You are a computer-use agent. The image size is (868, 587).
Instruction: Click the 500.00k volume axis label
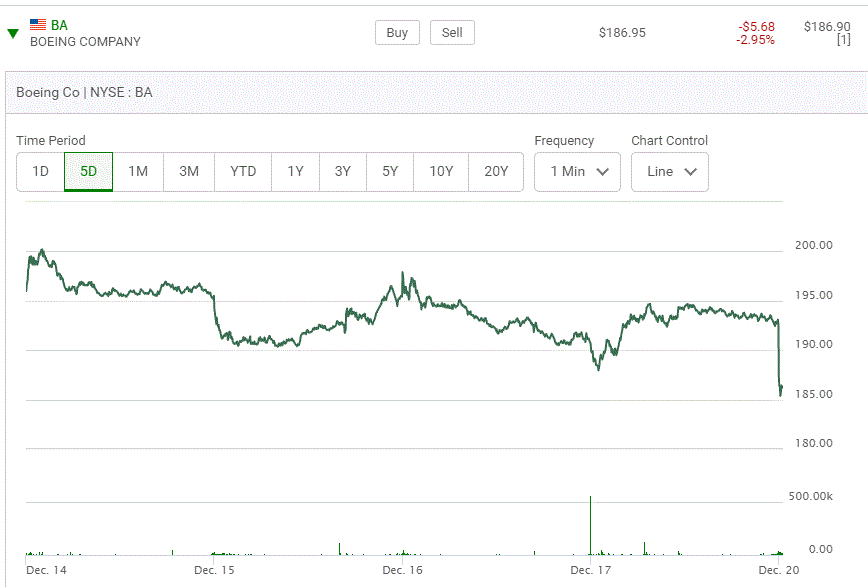(x=810, y=496)
